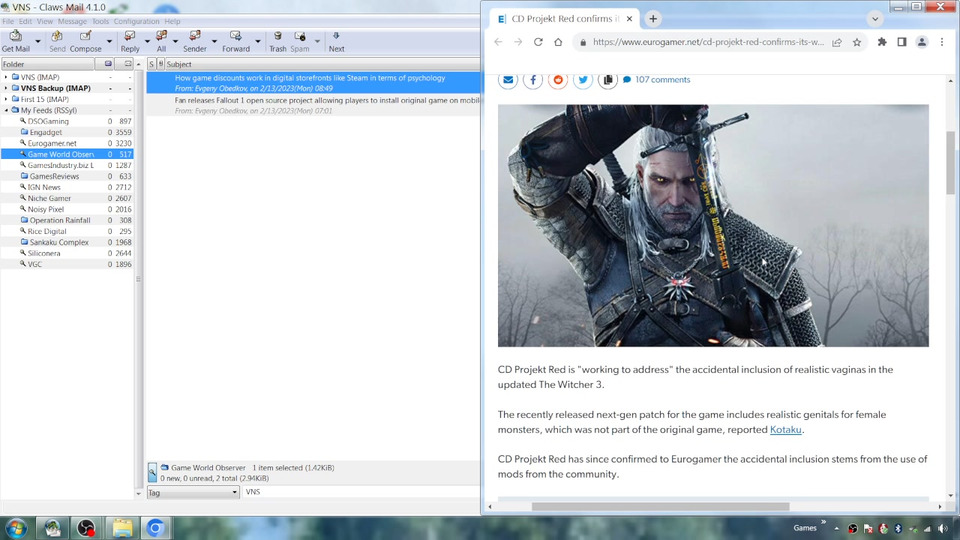Open the Tools menu in Claws Mail

point(100,21)
